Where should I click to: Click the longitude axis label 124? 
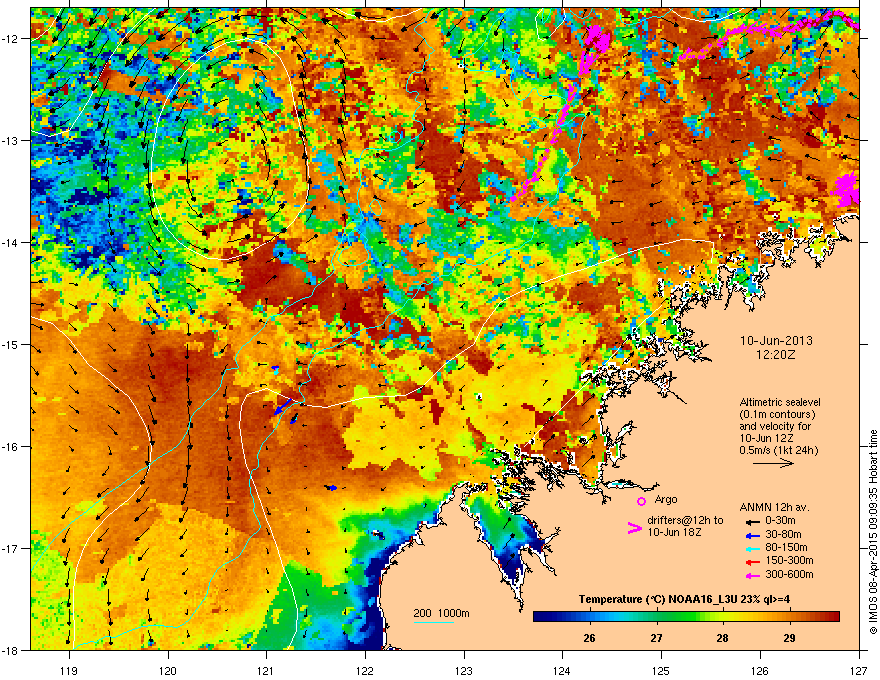pos(562,670)
